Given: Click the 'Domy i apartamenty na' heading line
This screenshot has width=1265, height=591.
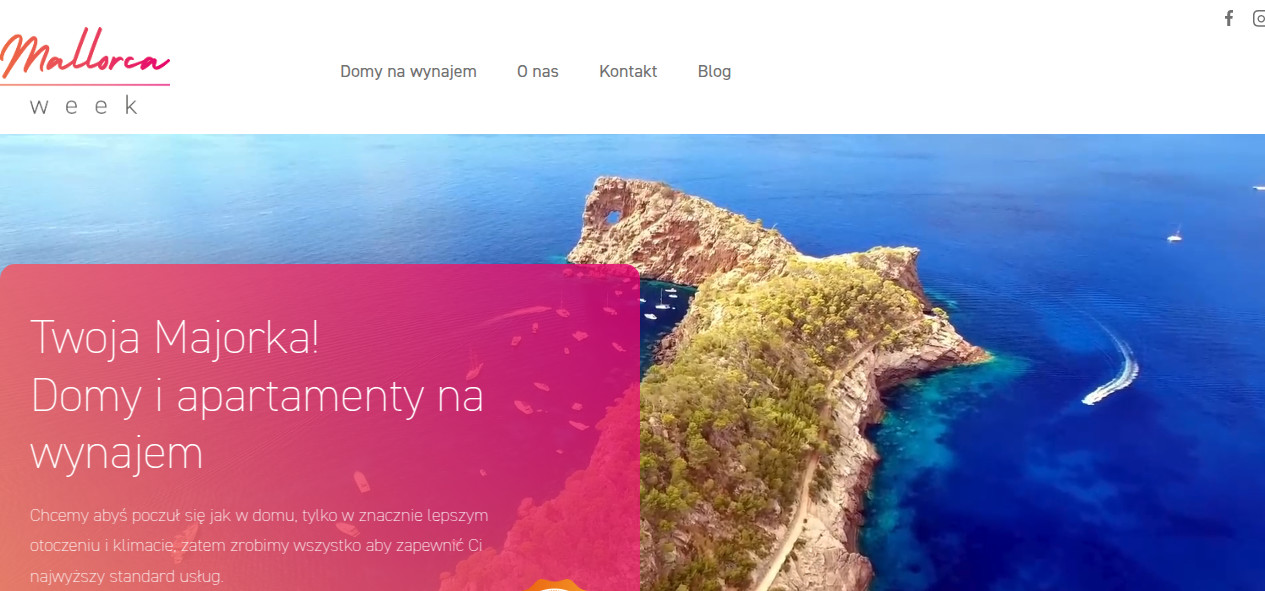Looking at the screenshot, I should click(x=257, y=396).
